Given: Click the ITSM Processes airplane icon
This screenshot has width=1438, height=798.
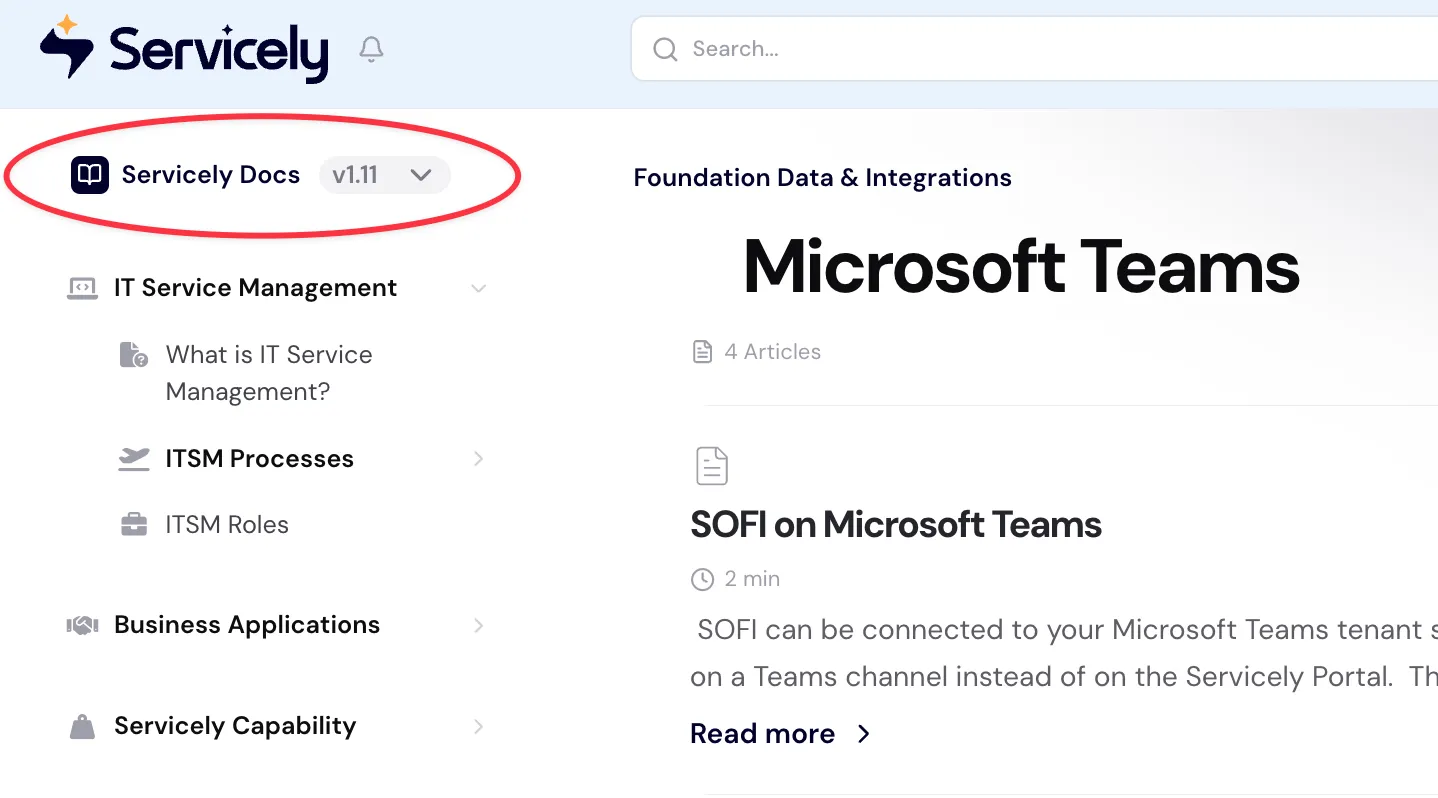Looking at the screenshot, I should (134, 459).
